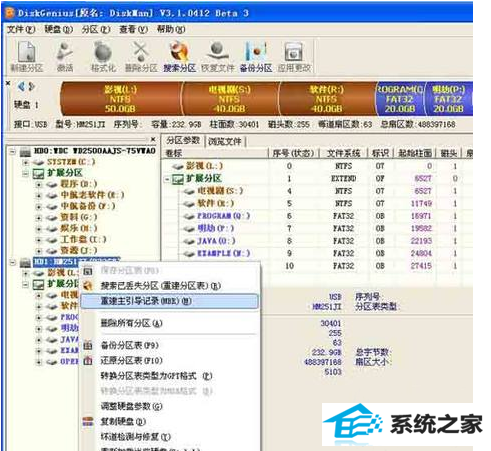
Task: Click the 激活 (activate) toolbar icon
Action: [65, 57]
